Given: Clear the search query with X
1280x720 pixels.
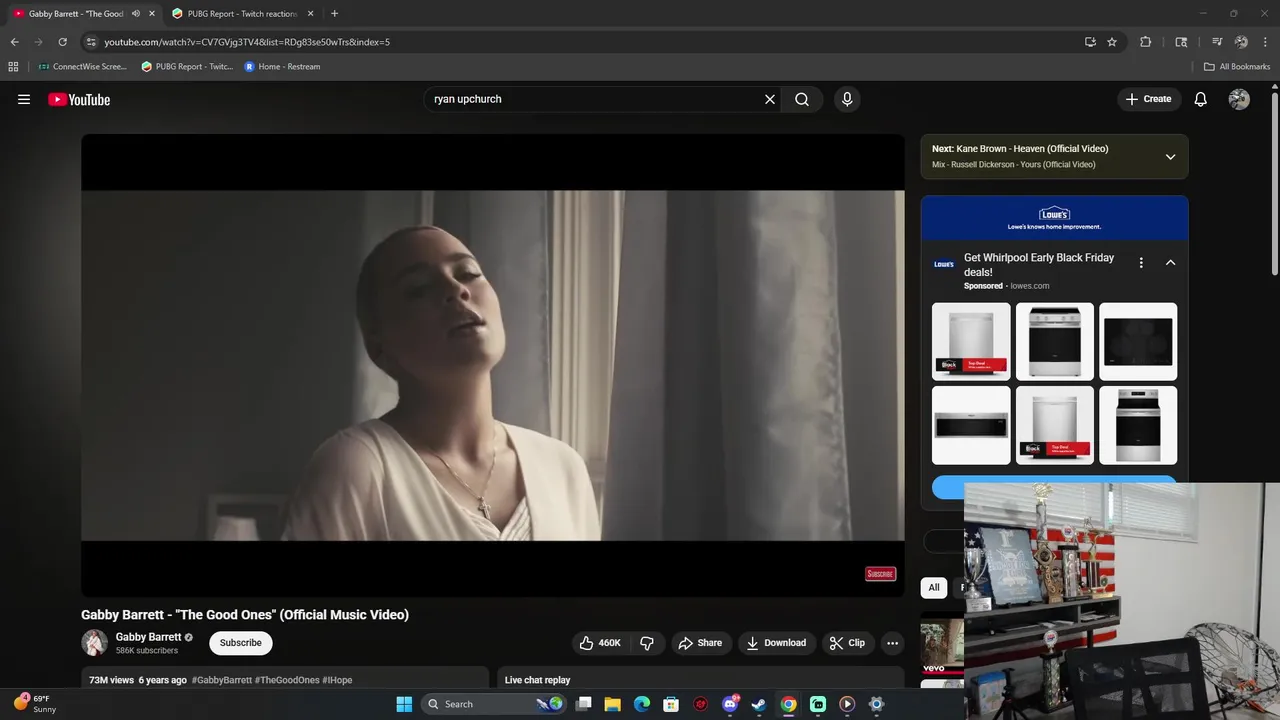Looking at the screenshot, I should click(x=770, y=99).
